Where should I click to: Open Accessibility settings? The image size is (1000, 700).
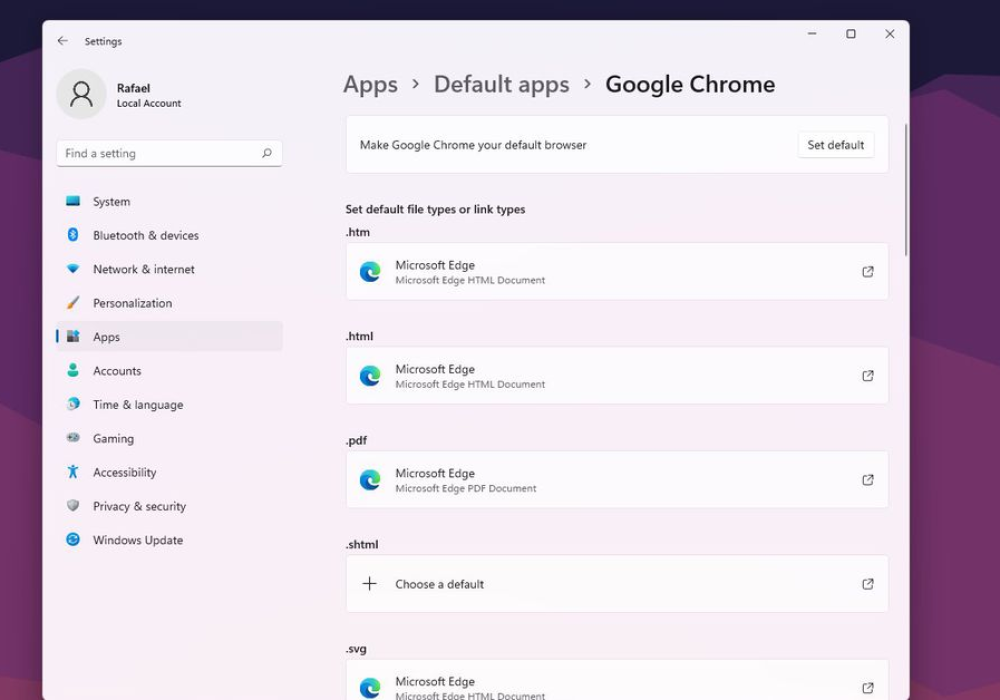[x=169, y=472]
